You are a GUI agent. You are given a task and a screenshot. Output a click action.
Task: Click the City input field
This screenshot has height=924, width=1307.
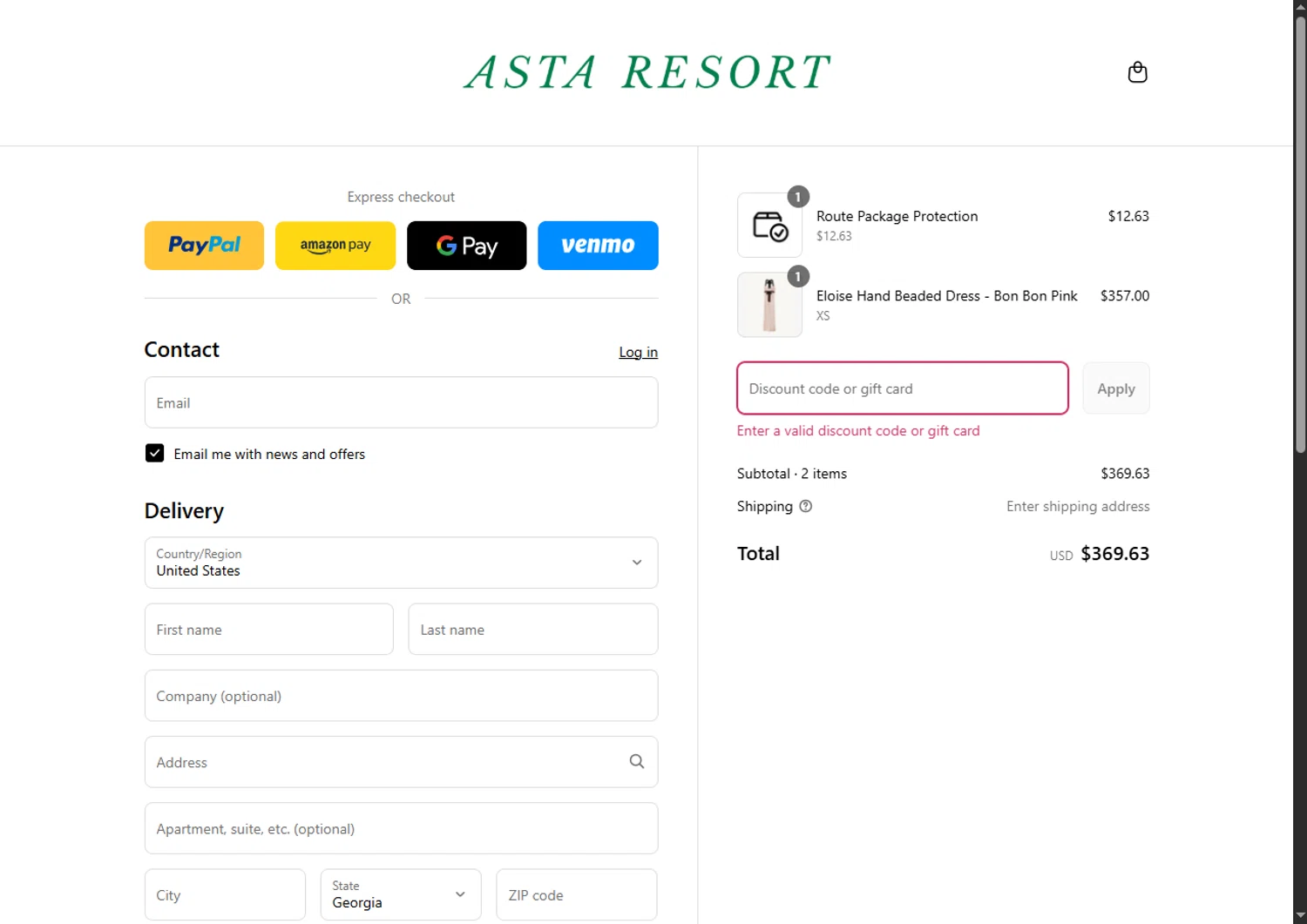point(225,894)
